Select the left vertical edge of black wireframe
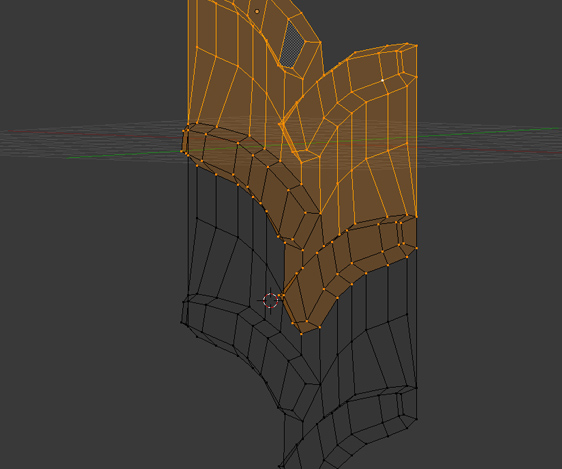 (189, 229)
